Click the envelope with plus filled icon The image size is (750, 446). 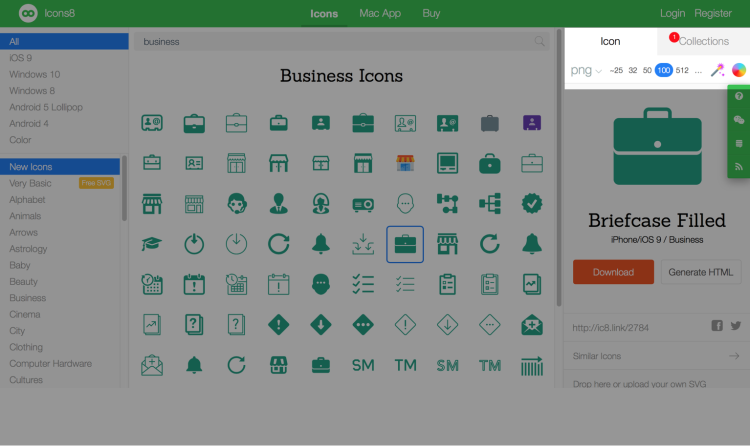pyautogui.click(x=532, y=325)
